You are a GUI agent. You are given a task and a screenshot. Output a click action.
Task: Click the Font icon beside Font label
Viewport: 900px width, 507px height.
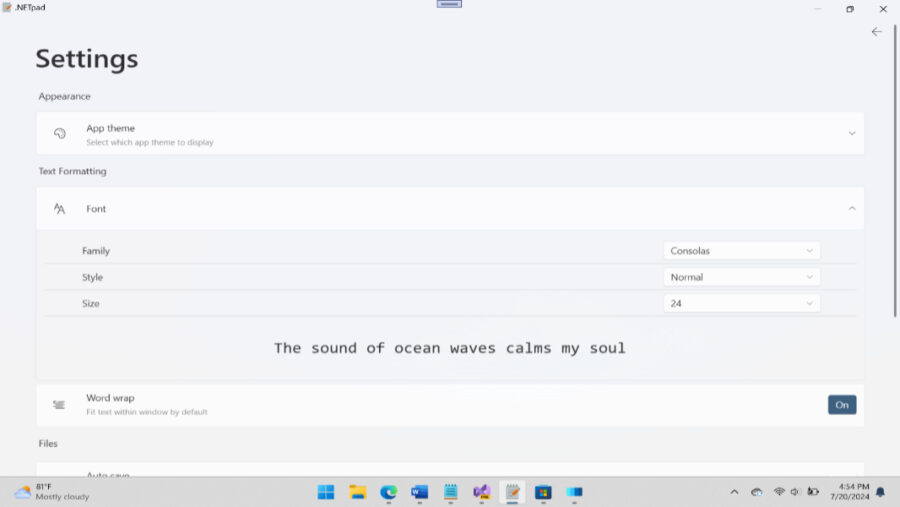pos(60,209)
